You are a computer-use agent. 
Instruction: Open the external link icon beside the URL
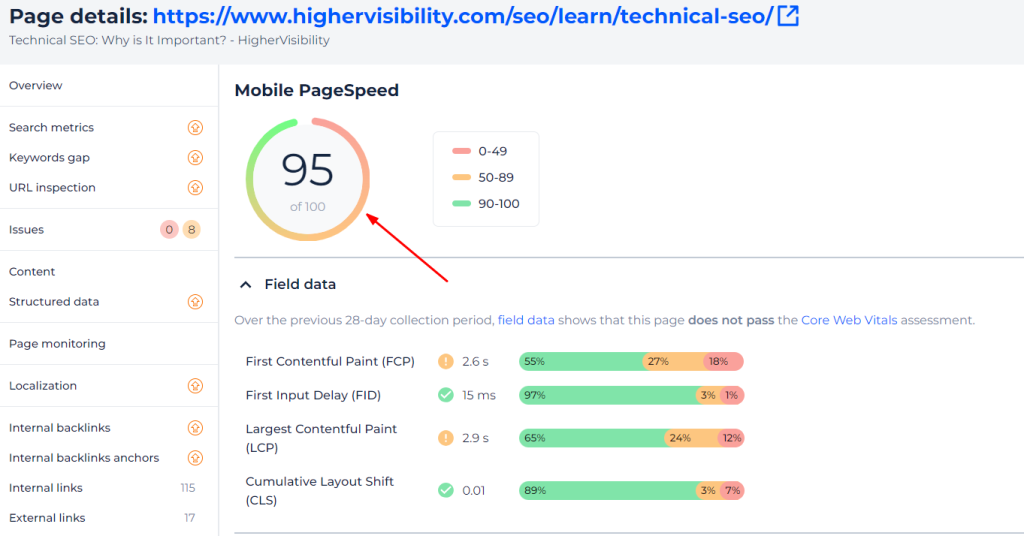click(788, 17)
